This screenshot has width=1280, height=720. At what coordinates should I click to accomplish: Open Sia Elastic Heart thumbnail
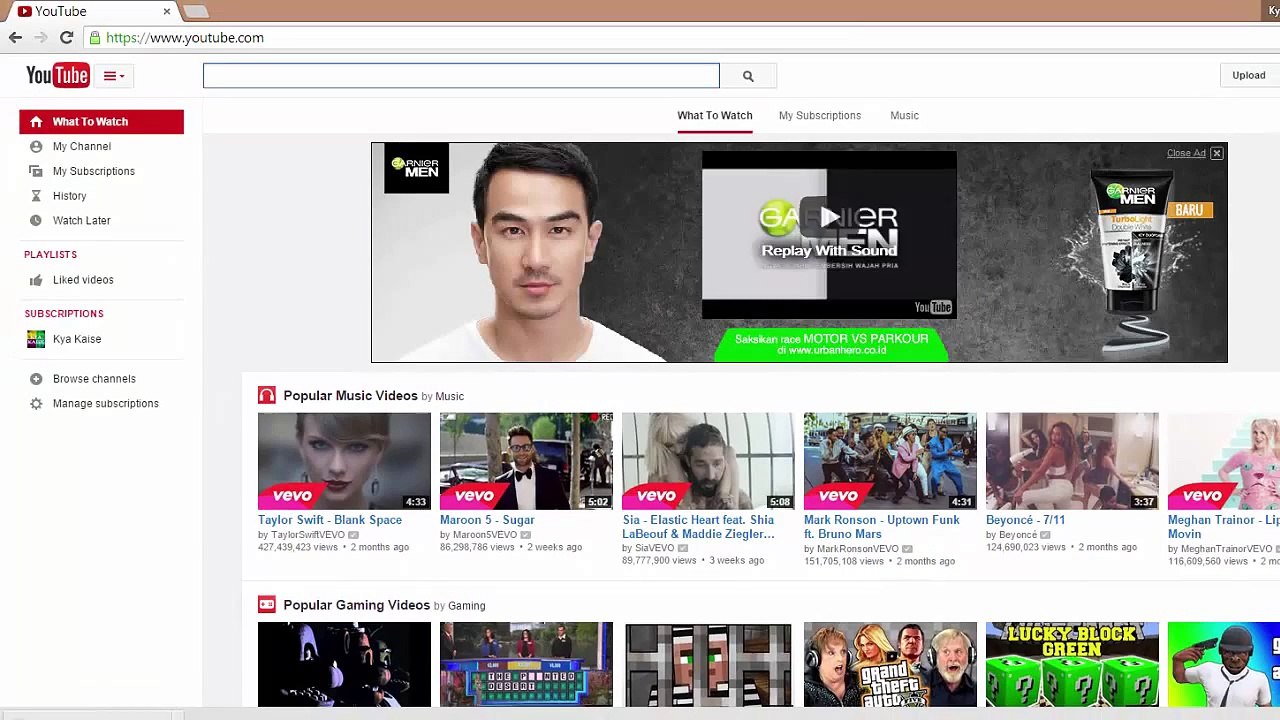[708, 461]
